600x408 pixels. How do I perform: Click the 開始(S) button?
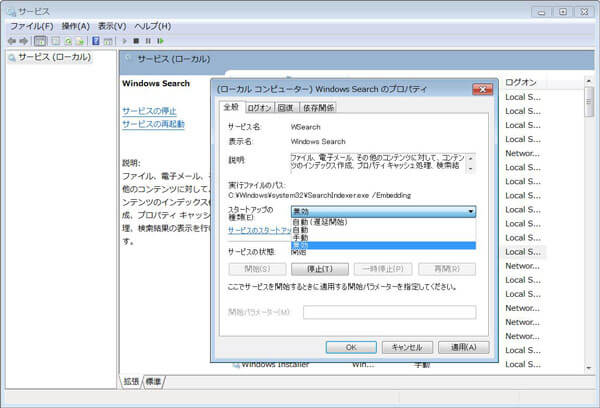pyautogui.click(x=257, y=269)
